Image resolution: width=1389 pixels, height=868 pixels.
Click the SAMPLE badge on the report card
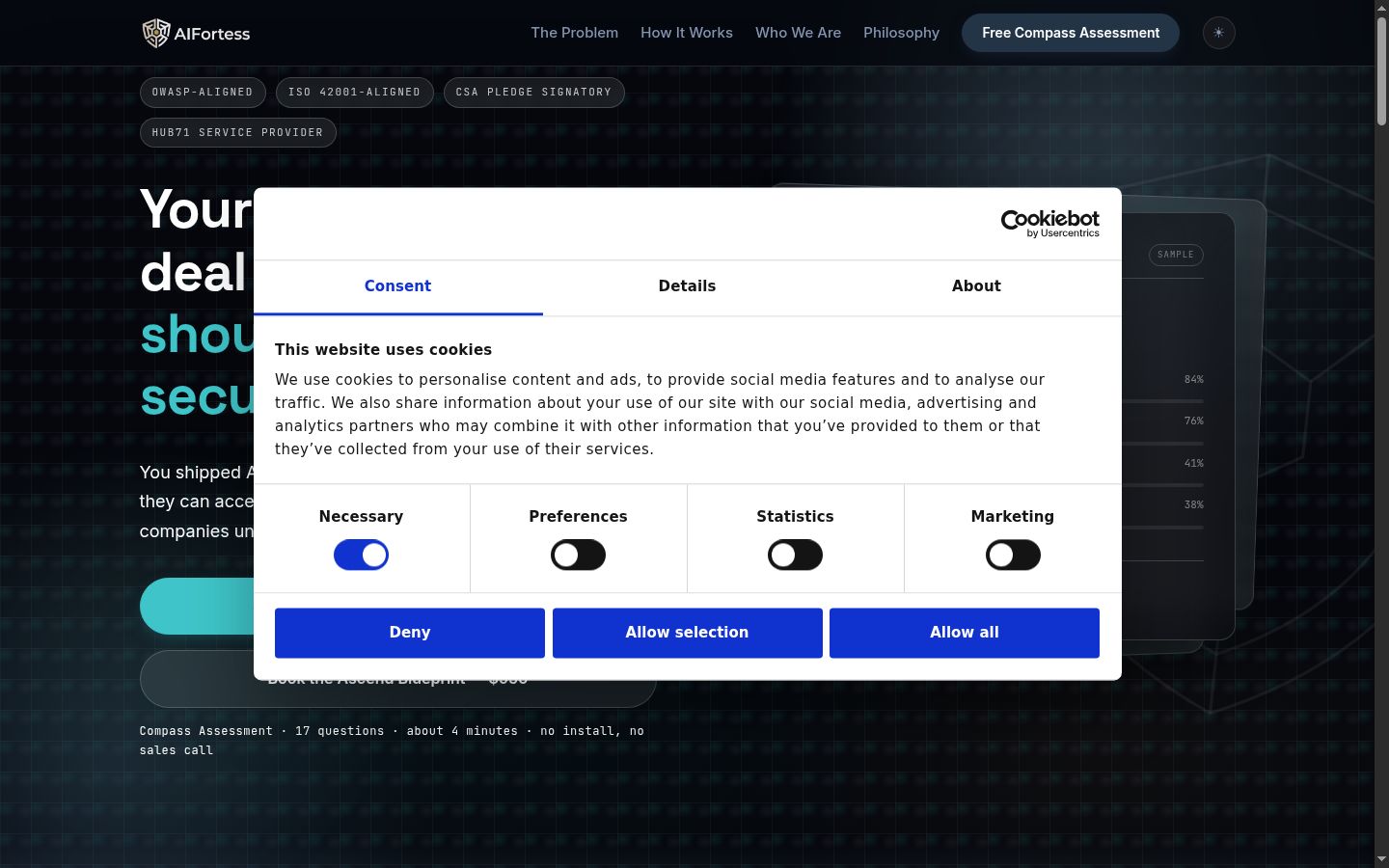pyautogui.click(x=1176, y=255)
